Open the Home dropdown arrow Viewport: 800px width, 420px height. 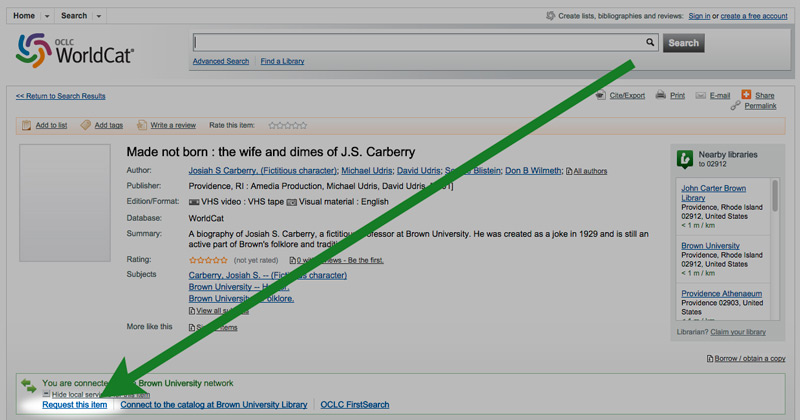click(x=47, y=16)
